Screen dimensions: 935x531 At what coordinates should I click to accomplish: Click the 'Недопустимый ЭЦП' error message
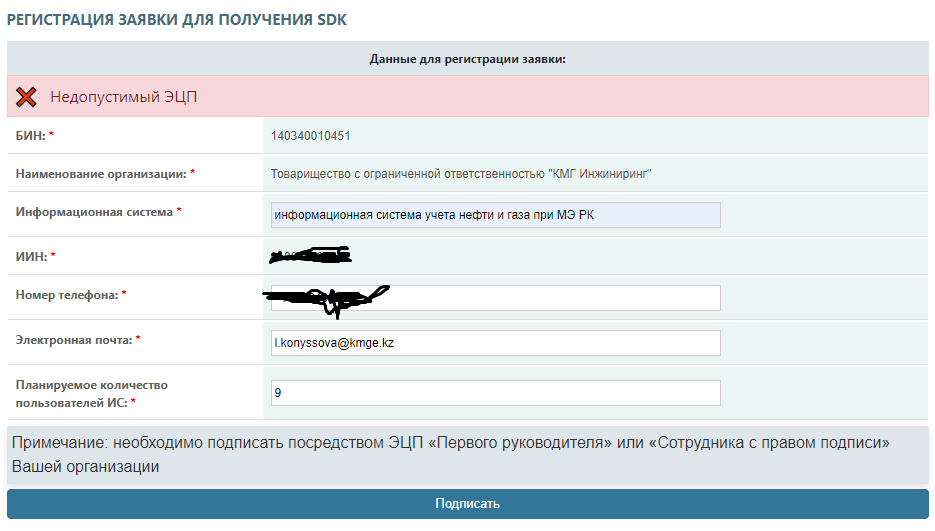[x=124, y=97]
